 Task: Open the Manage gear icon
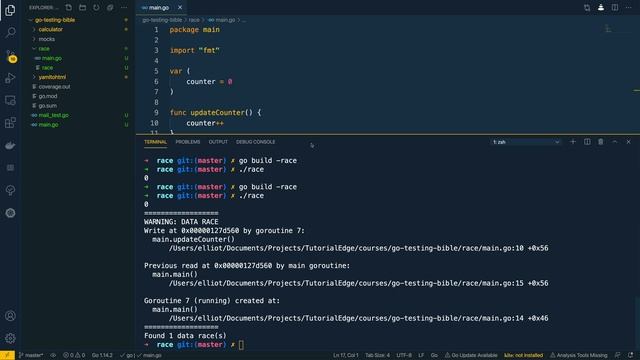coord(10,338)
